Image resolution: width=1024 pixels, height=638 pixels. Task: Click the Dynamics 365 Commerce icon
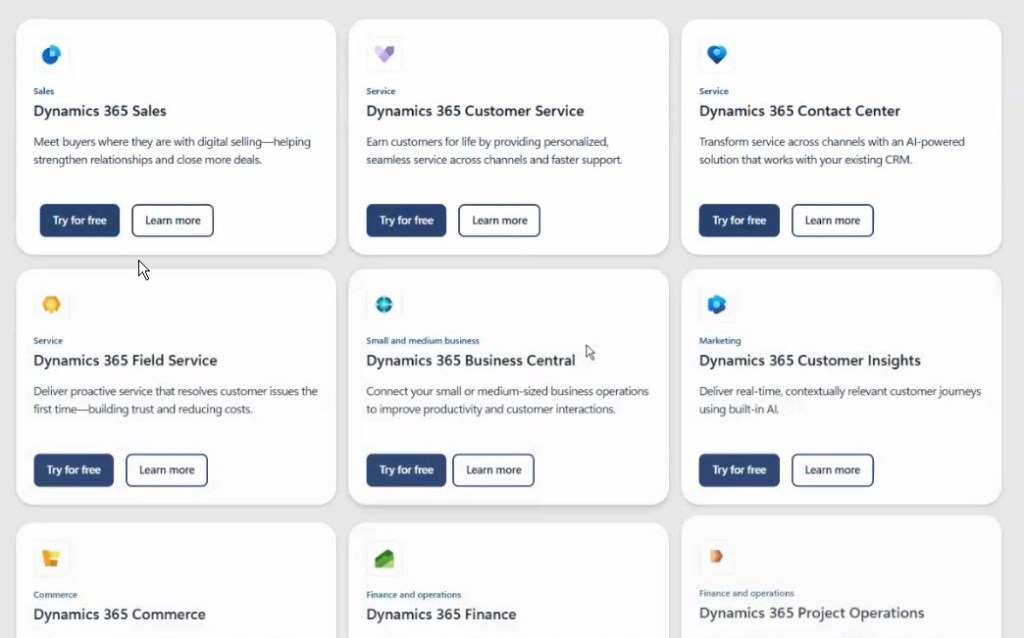[50, 558]
